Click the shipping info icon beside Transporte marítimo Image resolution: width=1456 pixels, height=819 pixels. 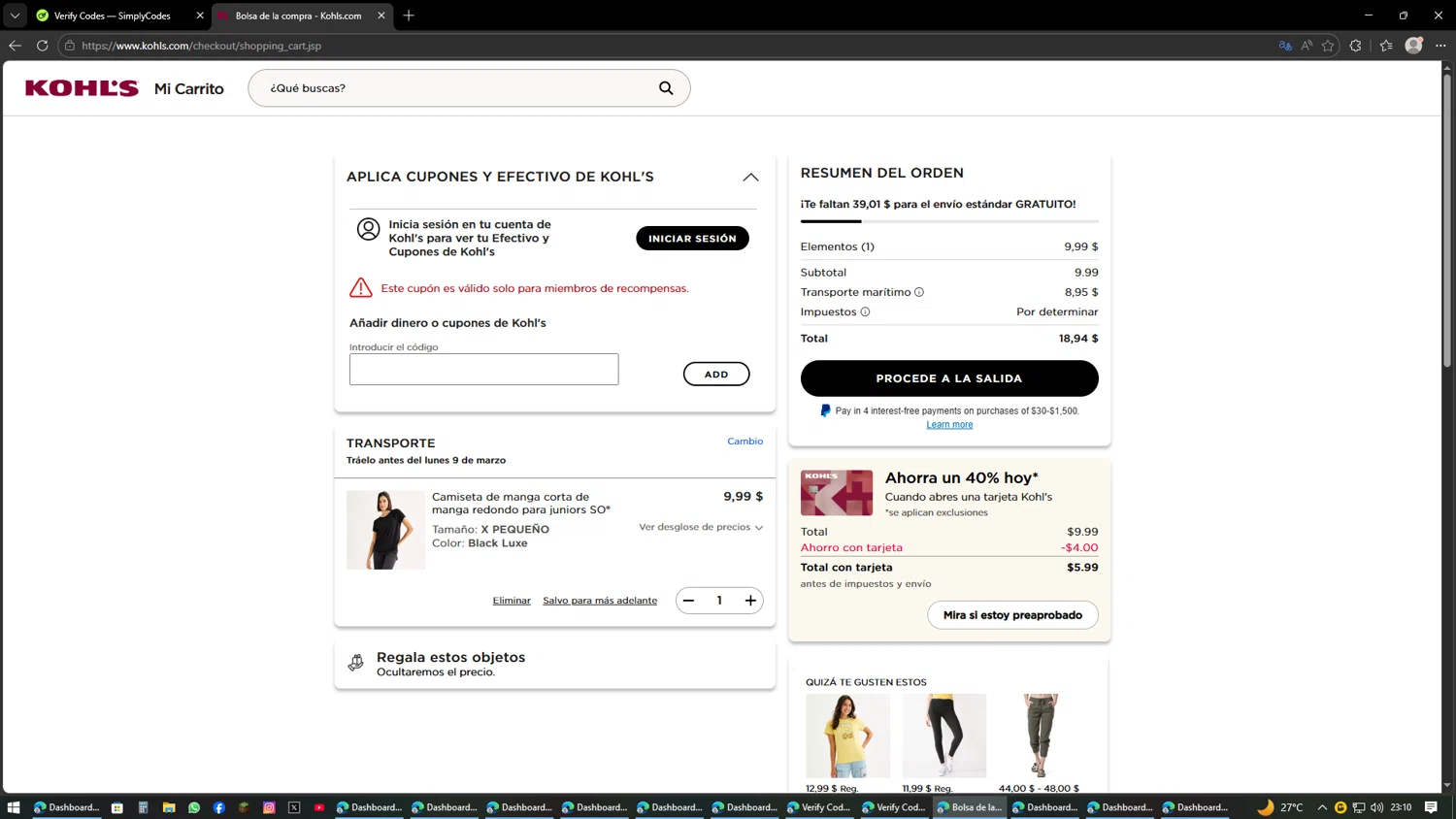point(919,292)
